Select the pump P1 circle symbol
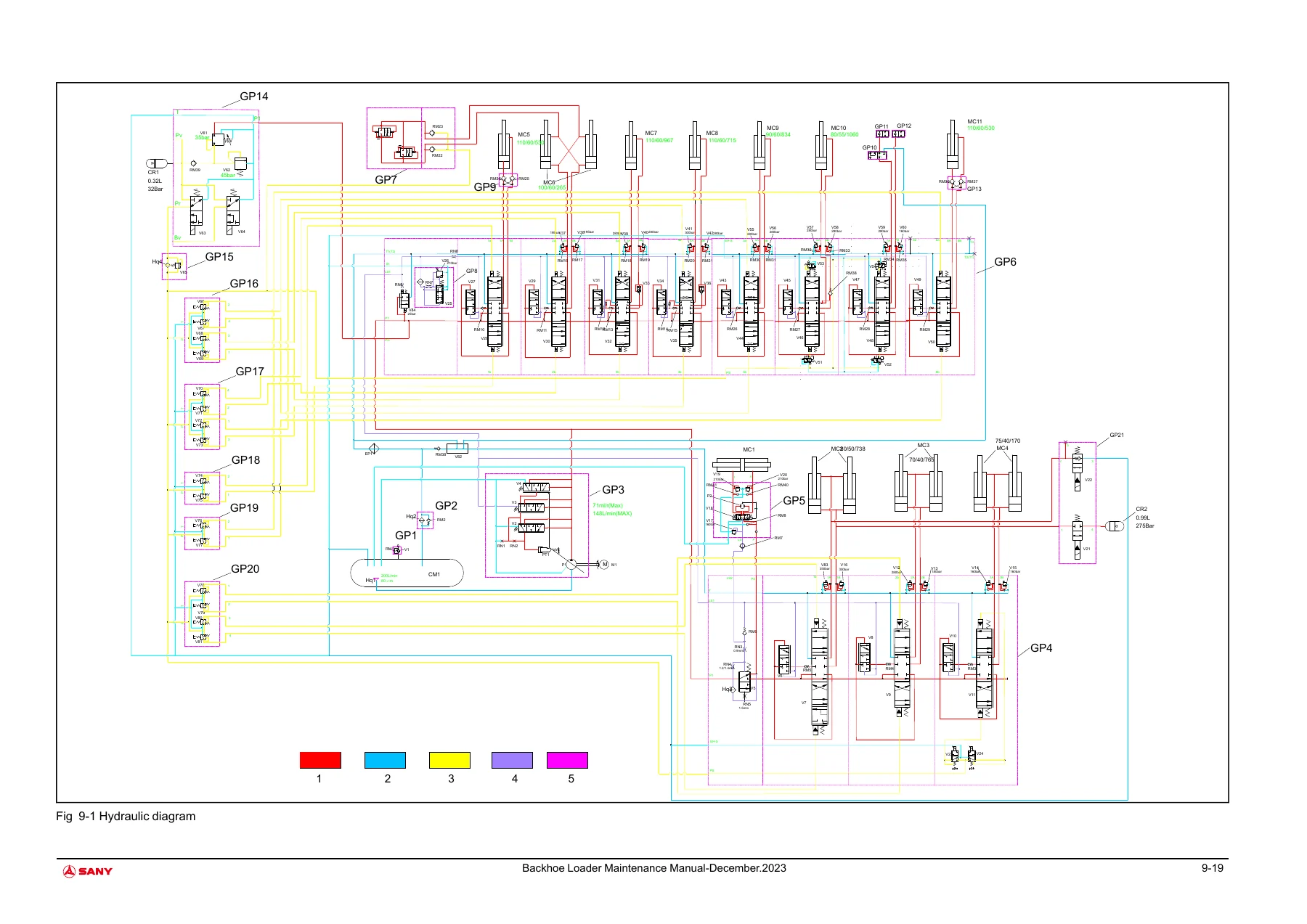 click(x=572, y=565)
